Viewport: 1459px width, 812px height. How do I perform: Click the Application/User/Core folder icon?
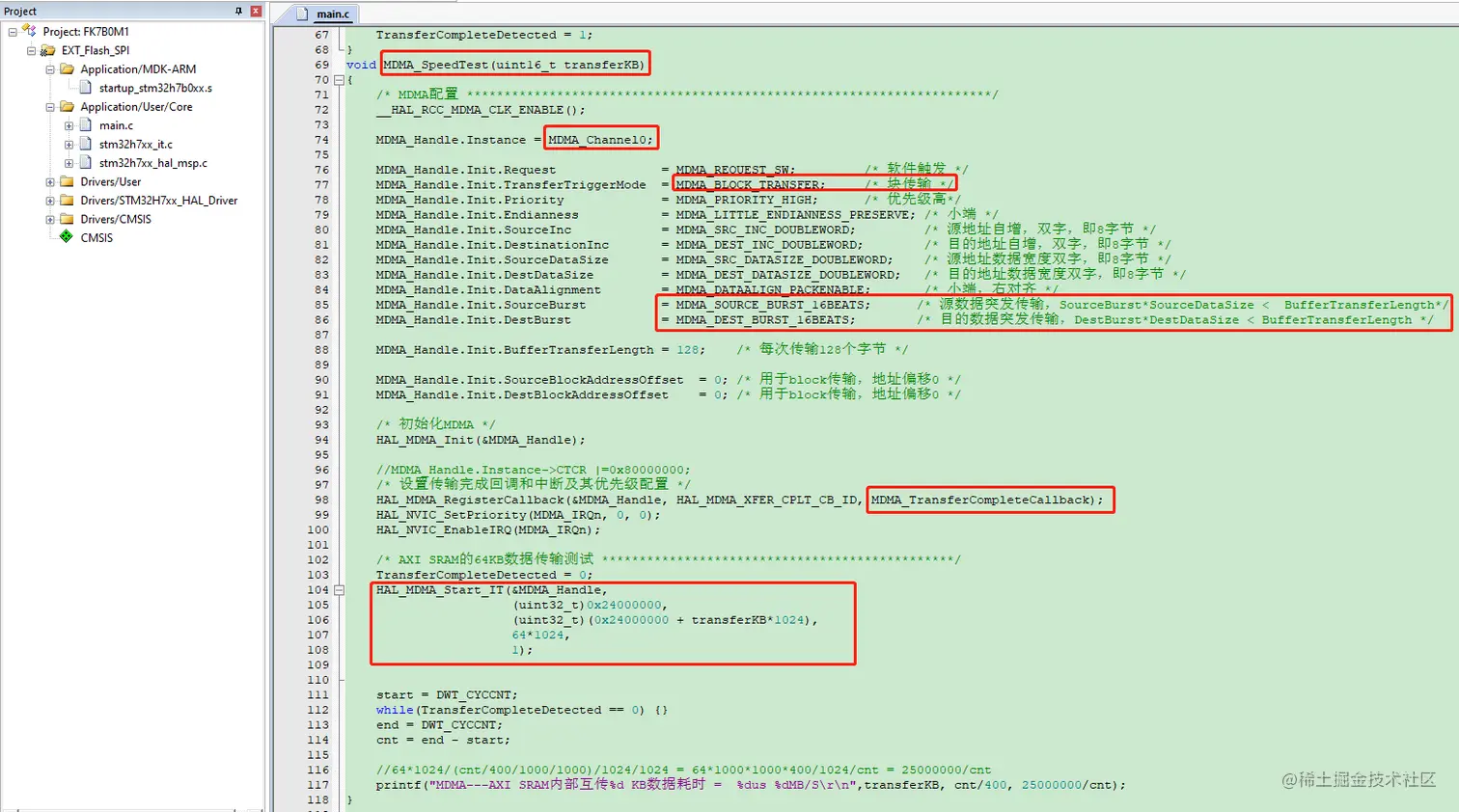(67, 106)
